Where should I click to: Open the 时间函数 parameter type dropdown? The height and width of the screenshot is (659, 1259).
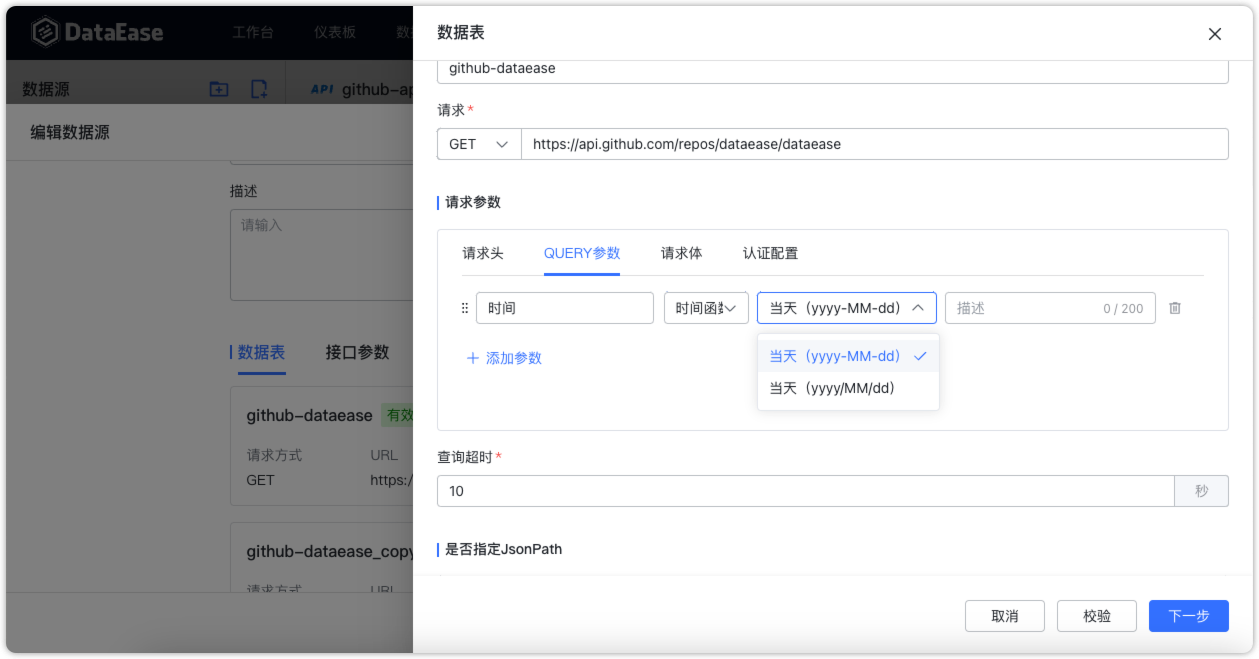coord(706,307)
